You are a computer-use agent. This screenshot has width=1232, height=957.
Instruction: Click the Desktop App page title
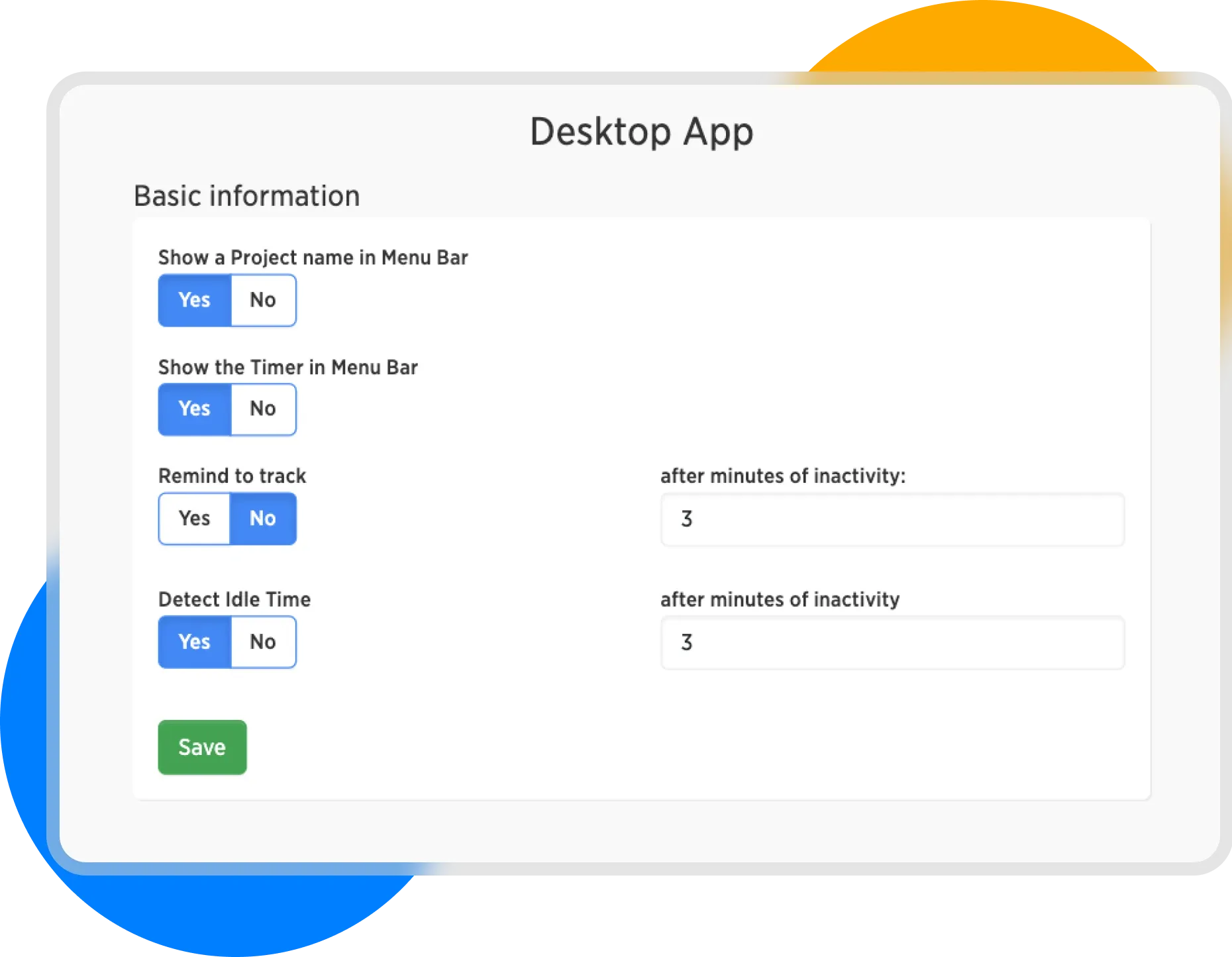click(641, 131)
